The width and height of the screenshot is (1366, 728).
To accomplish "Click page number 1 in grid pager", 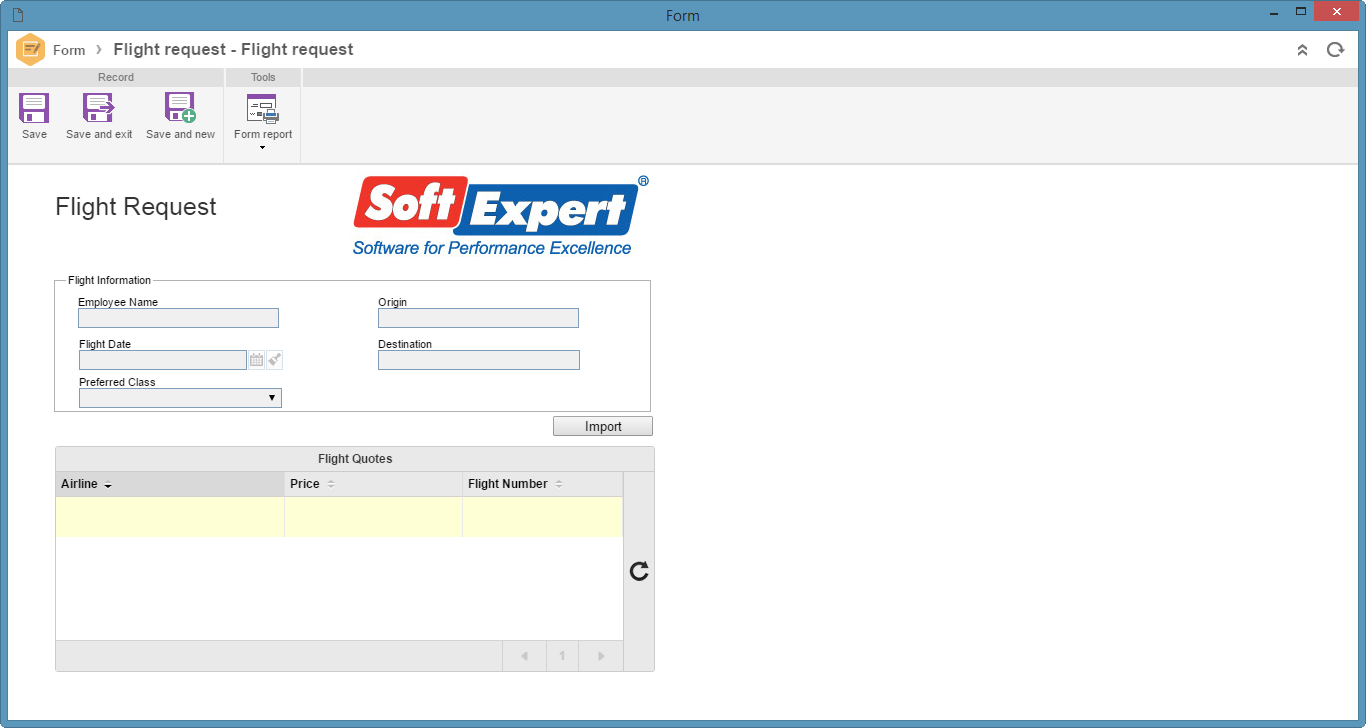I will coord(562,656).
